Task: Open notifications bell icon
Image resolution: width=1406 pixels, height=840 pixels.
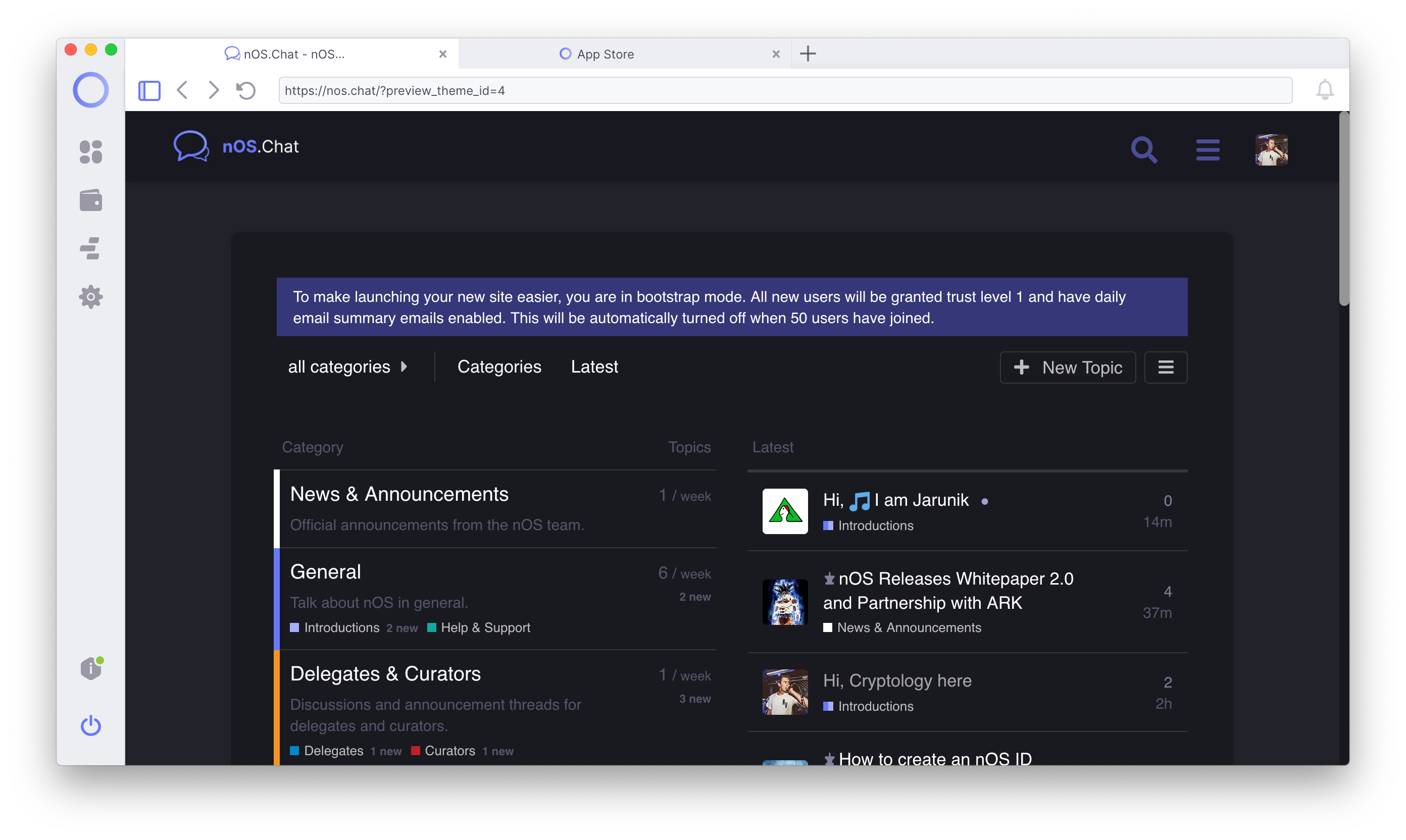Action: tap(1325, 90)
